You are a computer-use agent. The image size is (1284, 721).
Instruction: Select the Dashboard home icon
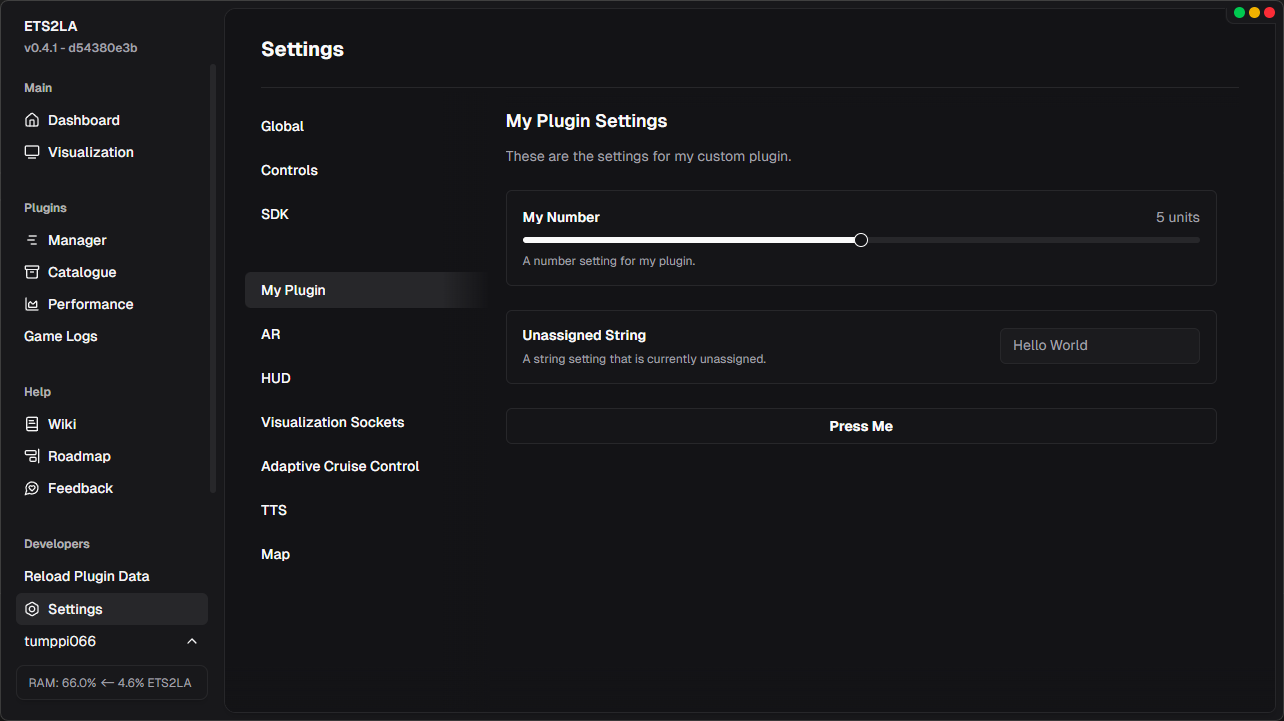coord(33,119)
